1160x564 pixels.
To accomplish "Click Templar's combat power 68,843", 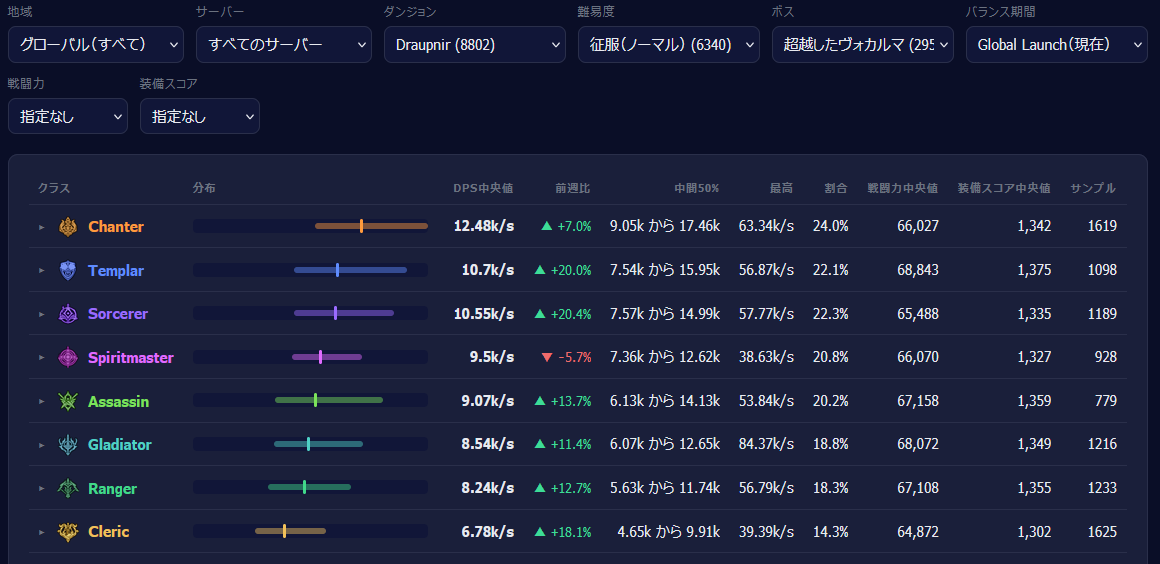I will (918, 270).
